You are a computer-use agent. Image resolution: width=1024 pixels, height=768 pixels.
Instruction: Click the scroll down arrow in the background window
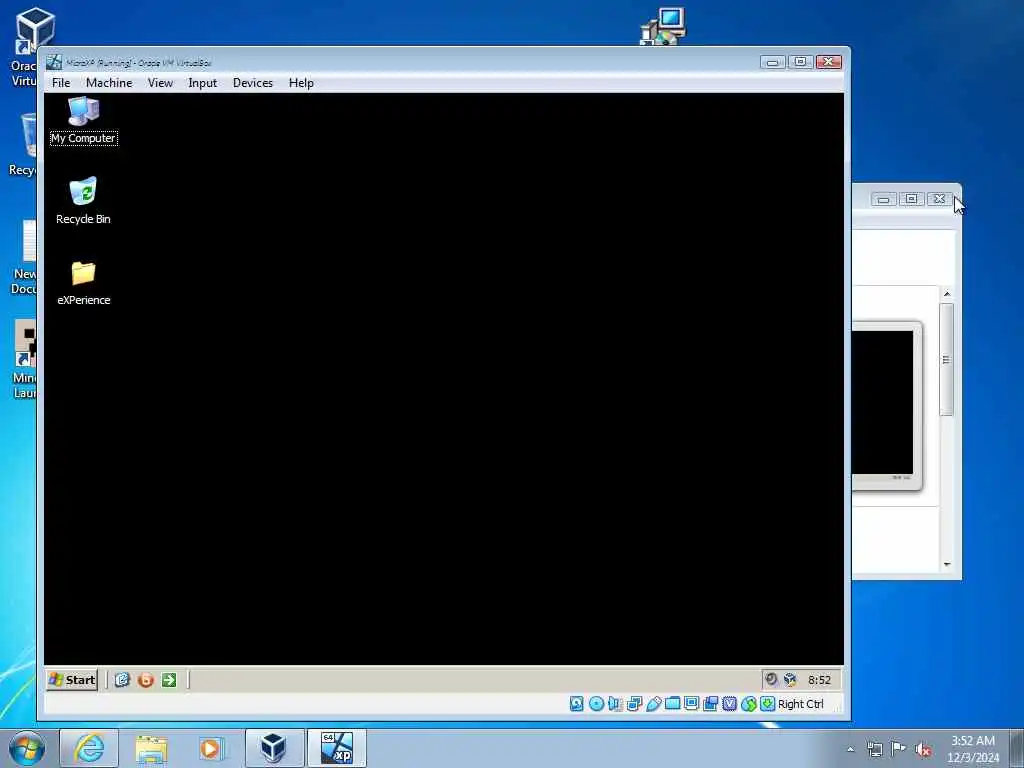pyautogui.click(x=947, y=564)
